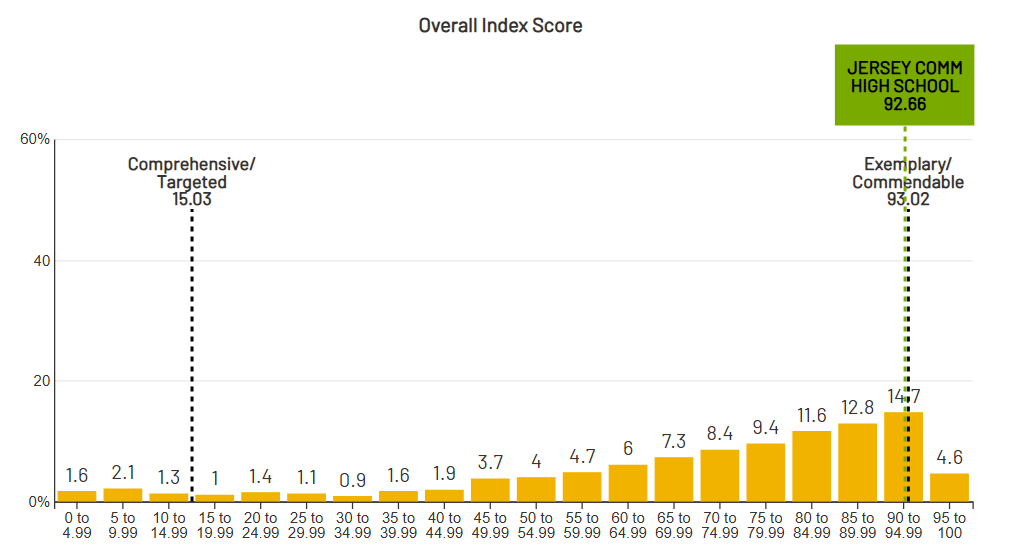Select the bar for the 95 to 100 range
Screen dimensions: 1021x558
[x=949, y=487]
